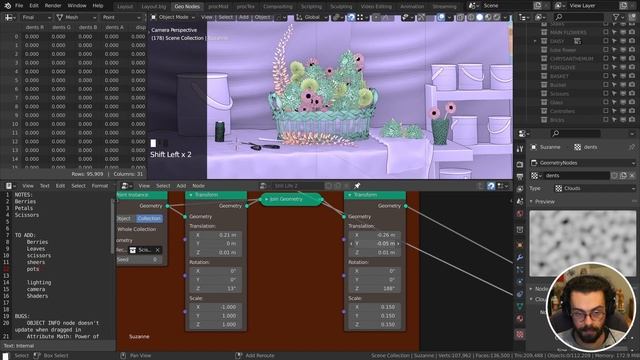This screenshot has width=640, height=360.
Task: Click the Scale X 0.150 field in the right Transform node
Action: pos(375,307)
